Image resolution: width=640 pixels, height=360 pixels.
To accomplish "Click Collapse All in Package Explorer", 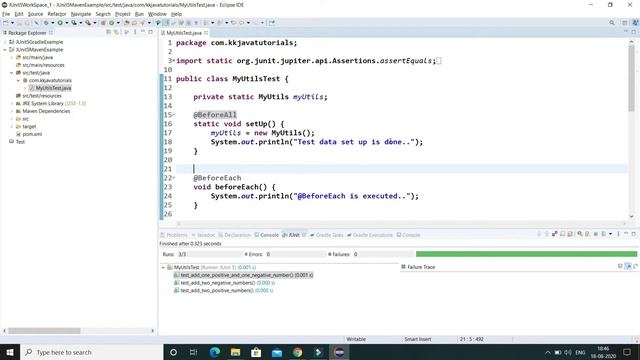I will tap(109, 32).
